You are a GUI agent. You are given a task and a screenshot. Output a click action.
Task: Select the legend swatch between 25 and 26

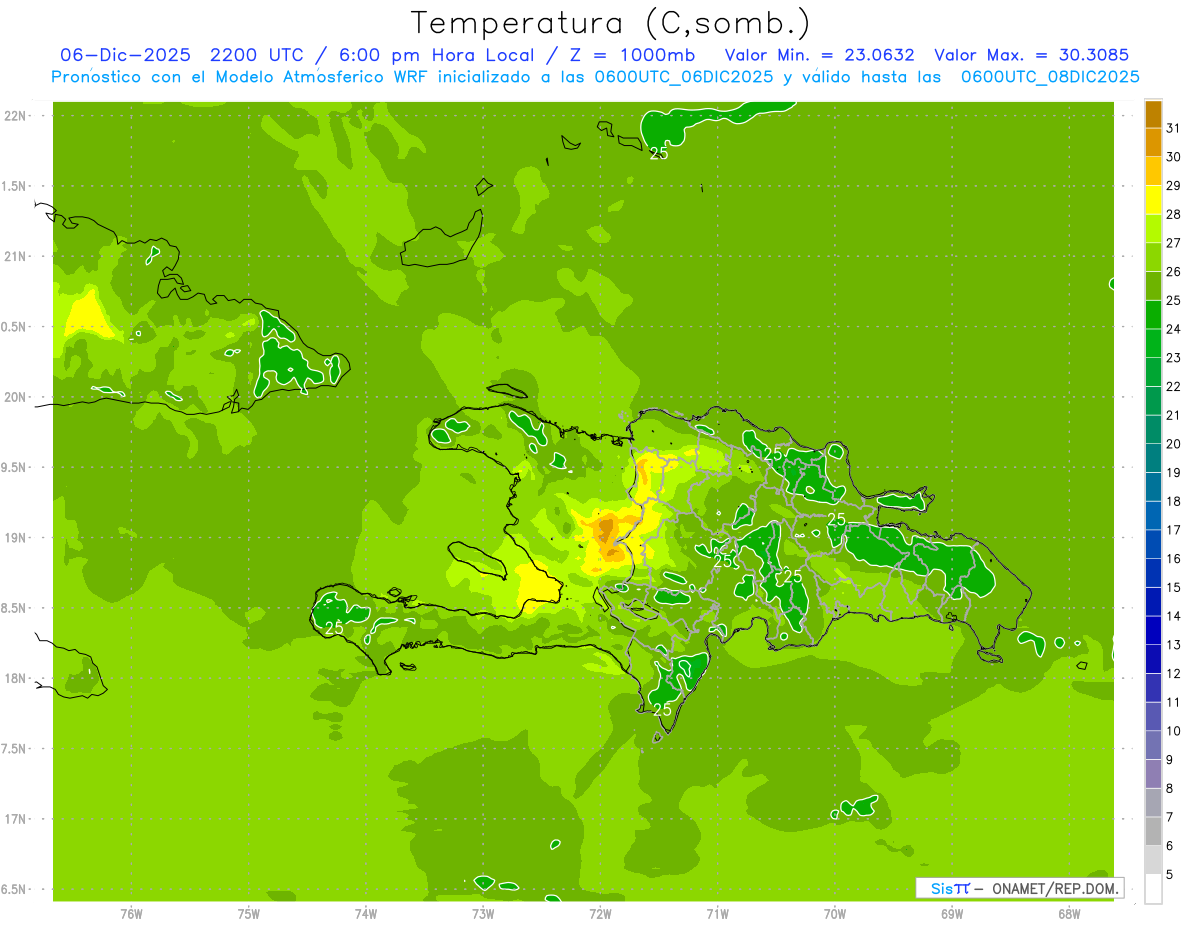[x=1153, y=286]
